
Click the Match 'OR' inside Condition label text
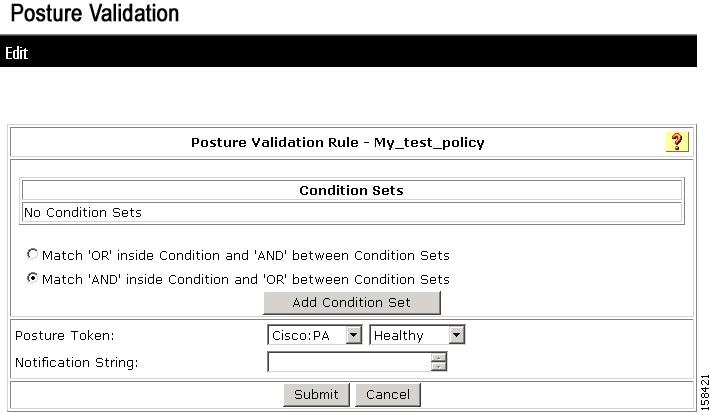(245, 255)
